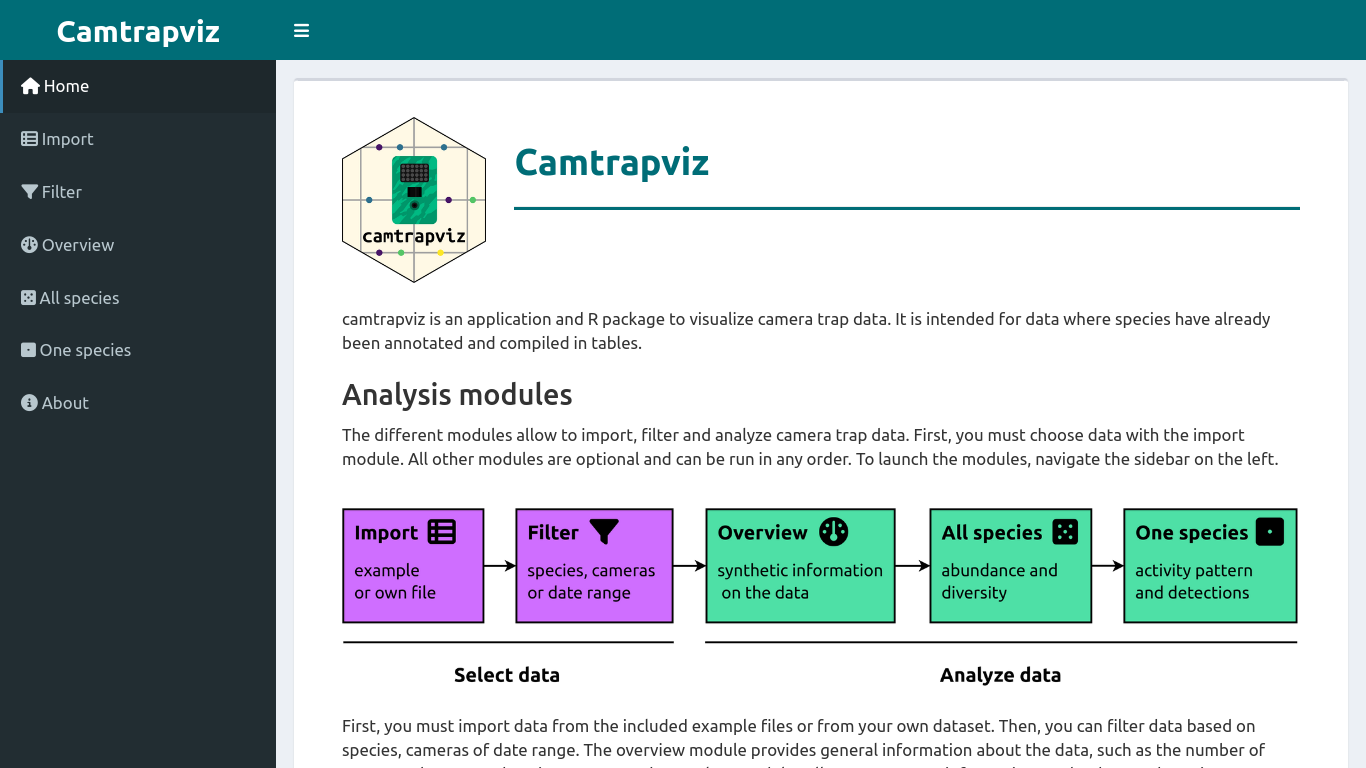The image size is (1366, 768).
Task: Select the grid icon beside All species
Action: 28,297
